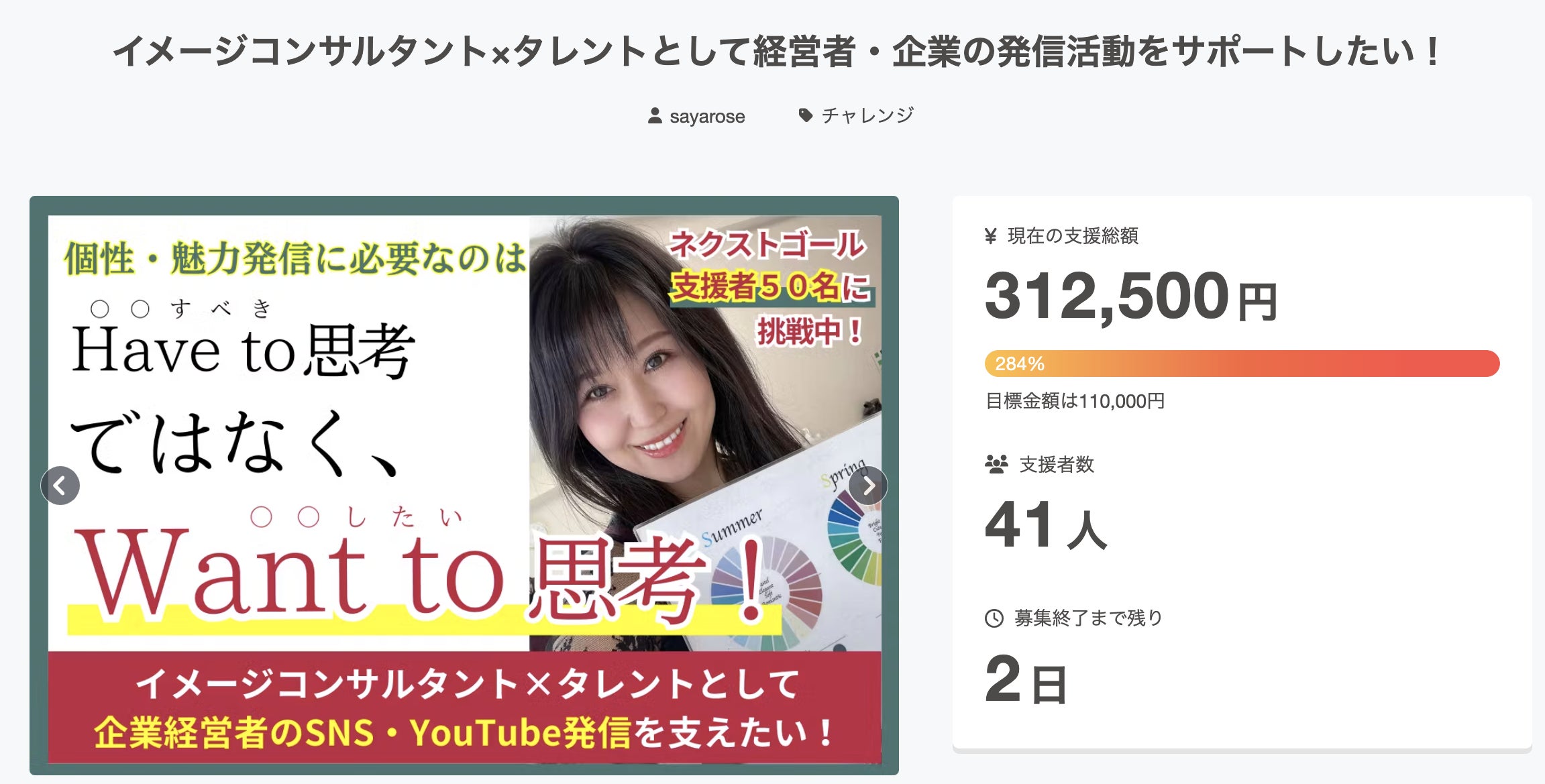
Task: Click the next slide arrow on carousel
Action: coord(868,486)
